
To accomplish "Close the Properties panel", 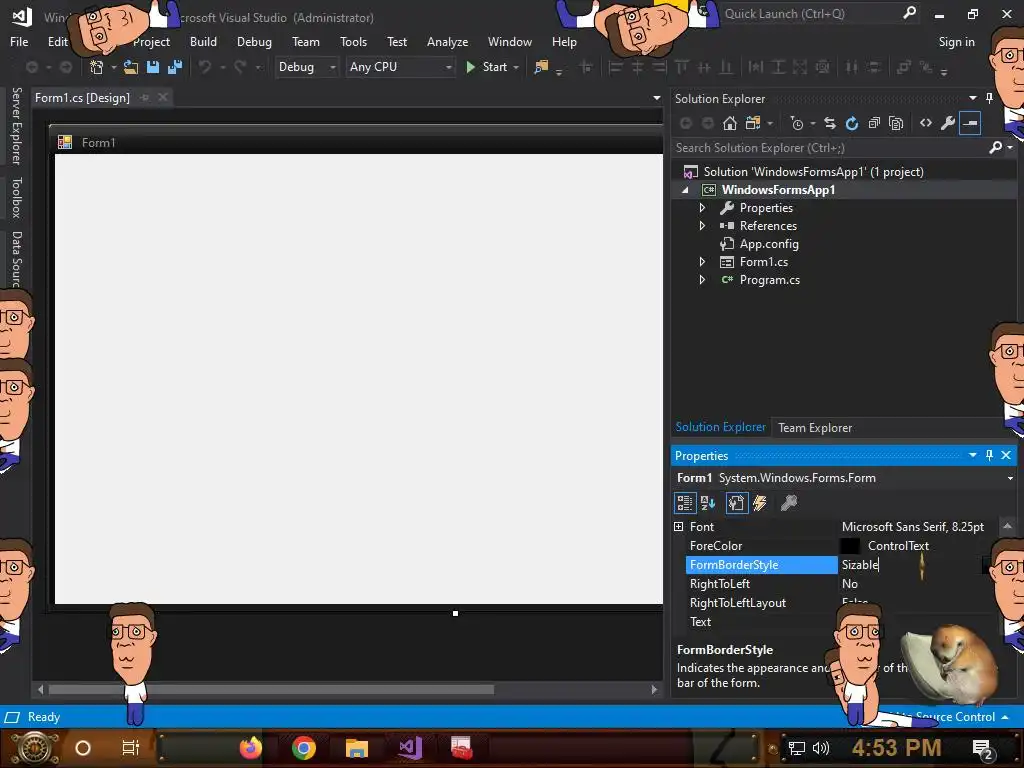I will point(1006,455).
